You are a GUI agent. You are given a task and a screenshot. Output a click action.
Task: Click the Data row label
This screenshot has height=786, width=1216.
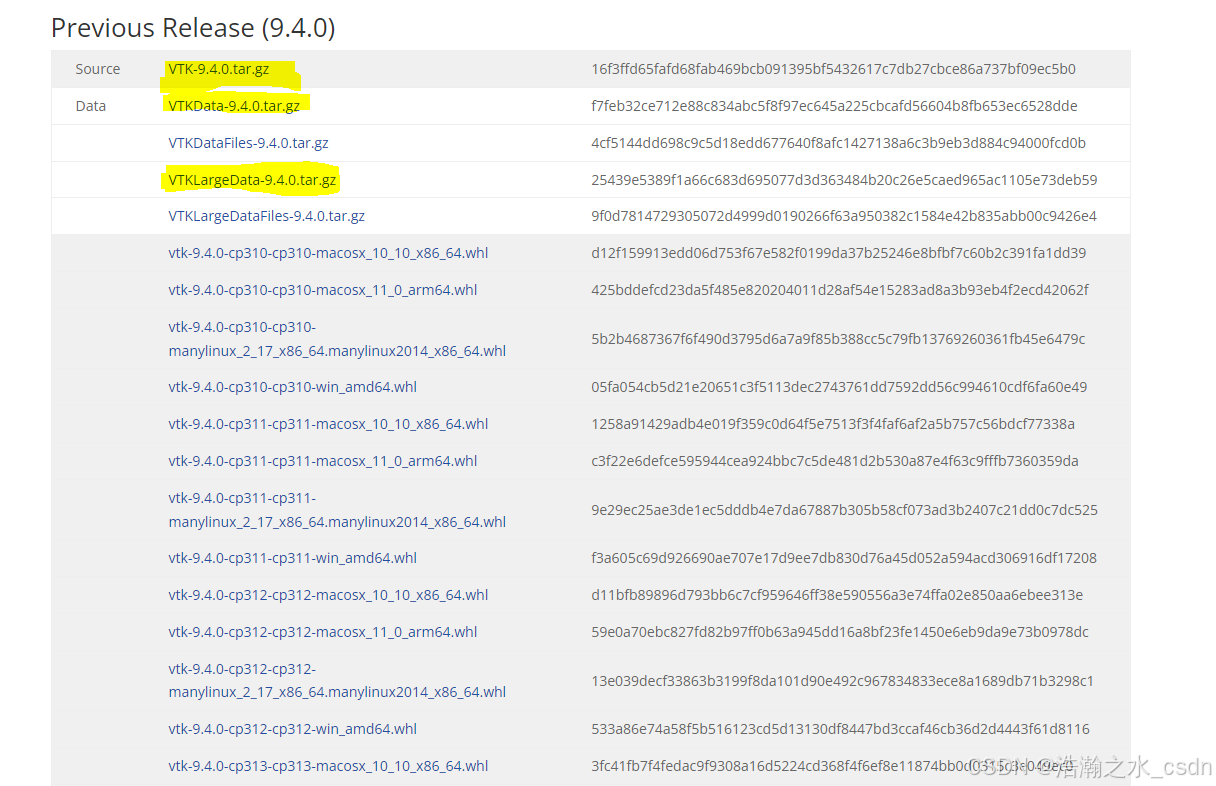point(90,106)
